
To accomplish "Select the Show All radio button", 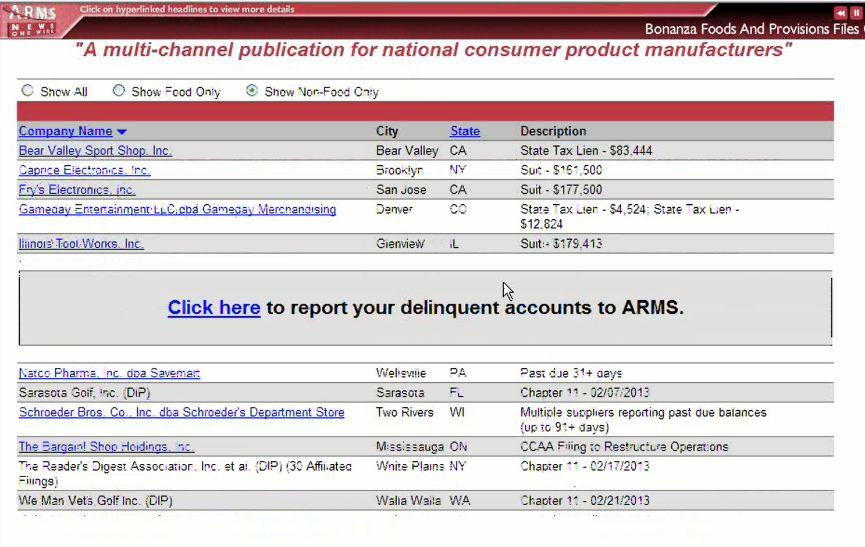I will 28,90.
